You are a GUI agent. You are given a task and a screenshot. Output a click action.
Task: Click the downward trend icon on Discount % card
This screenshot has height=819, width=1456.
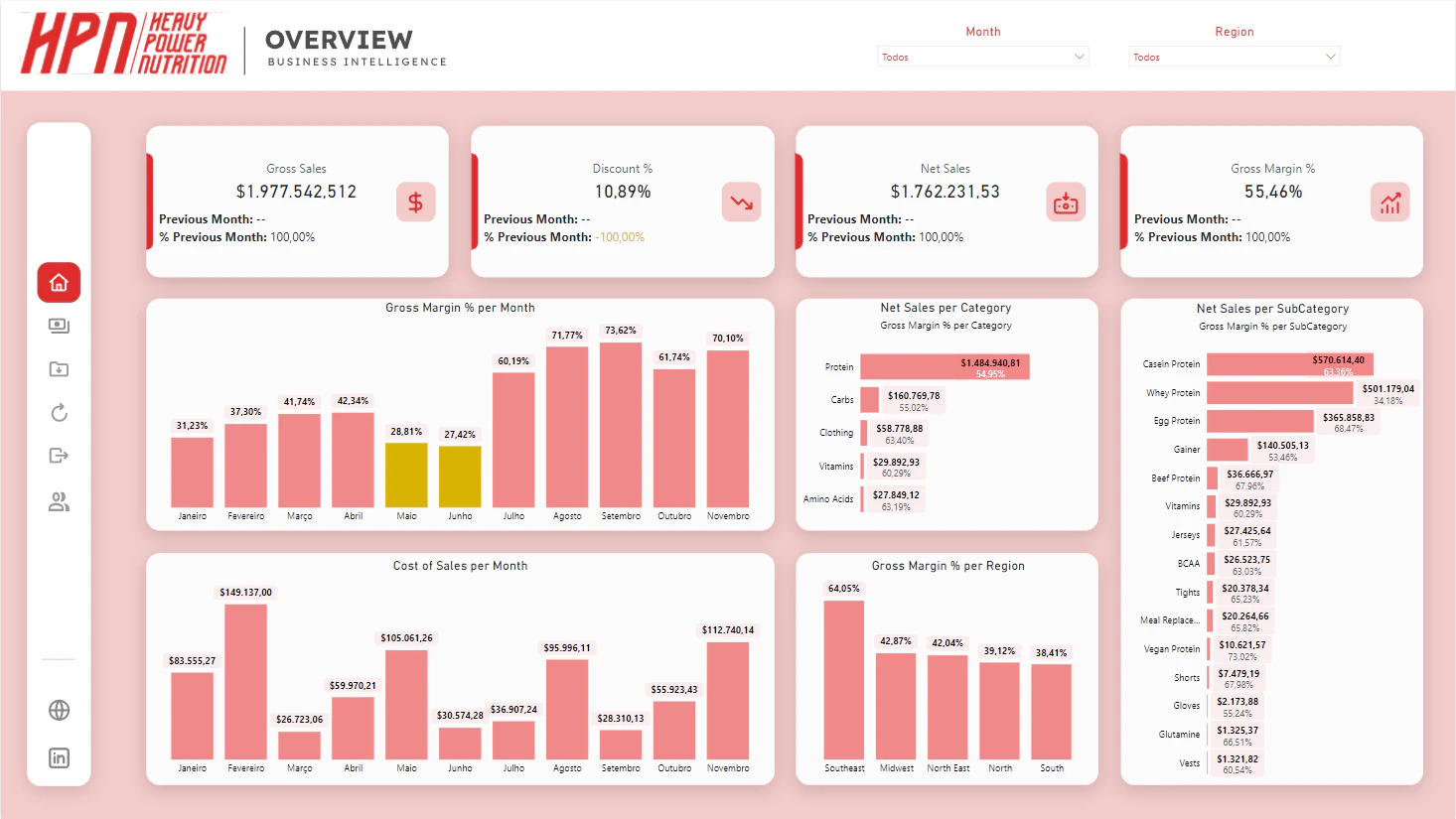[x=741, y=203]
